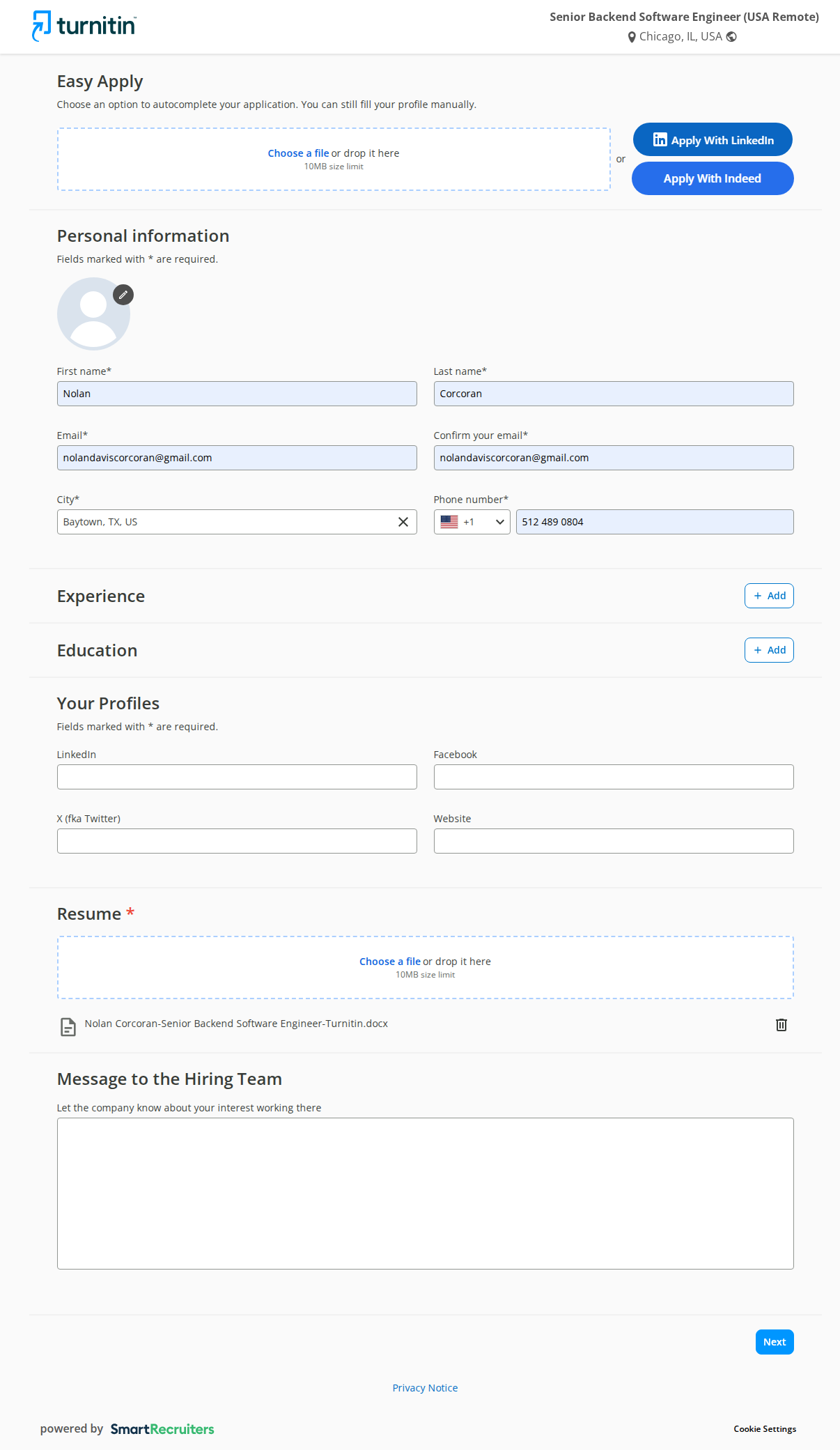
Task: Click the pencil edit photo icon
Action: [123, 295]
